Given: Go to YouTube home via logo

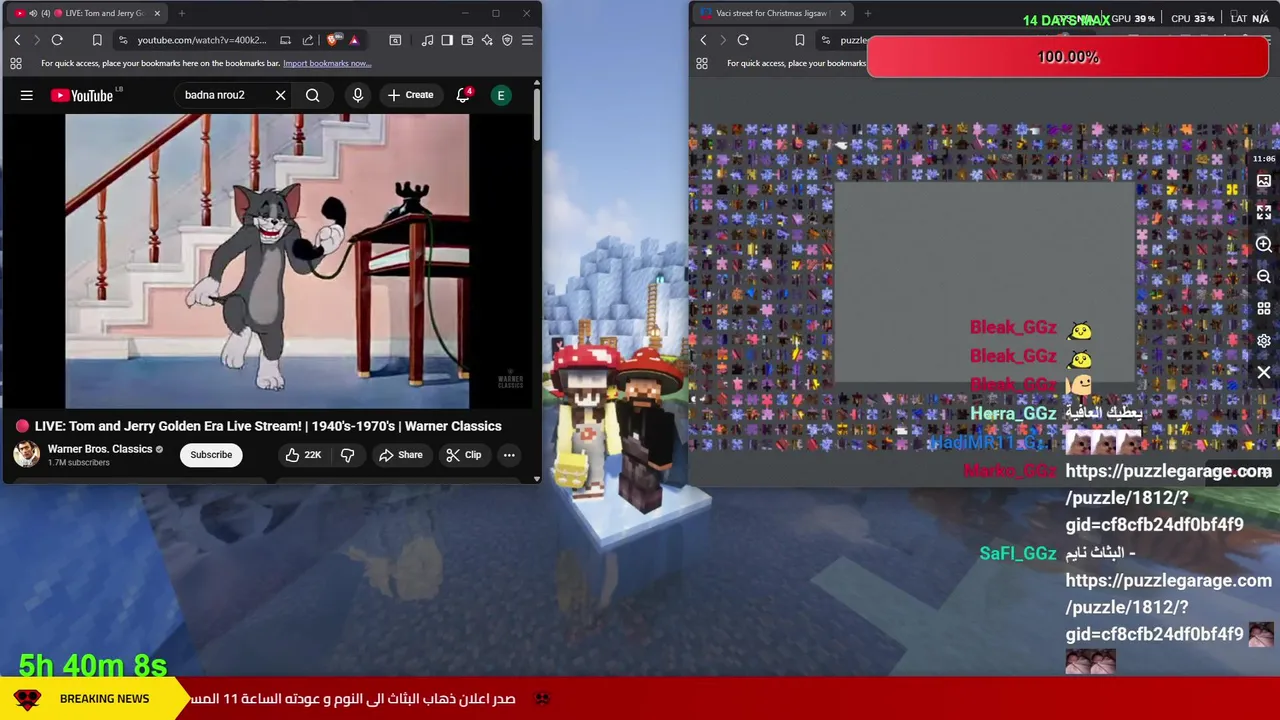Looking at the screenshot, I should [82, 95].
